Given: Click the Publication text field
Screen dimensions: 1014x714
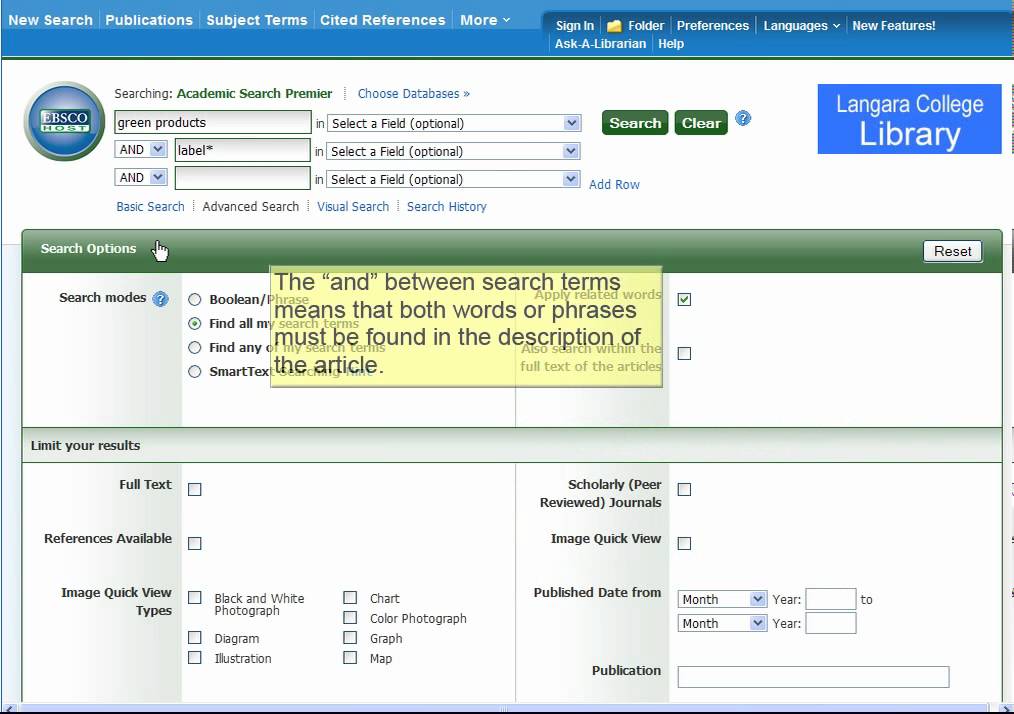Looking at the screenshot, I should point(814,676).
